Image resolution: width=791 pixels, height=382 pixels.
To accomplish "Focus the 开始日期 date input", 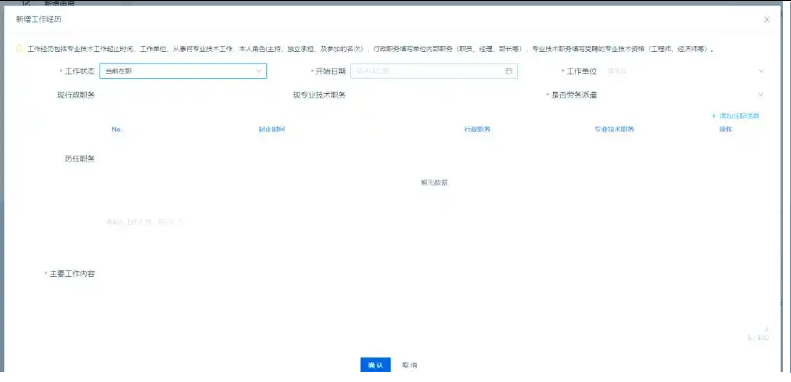I will pos(434,71).
